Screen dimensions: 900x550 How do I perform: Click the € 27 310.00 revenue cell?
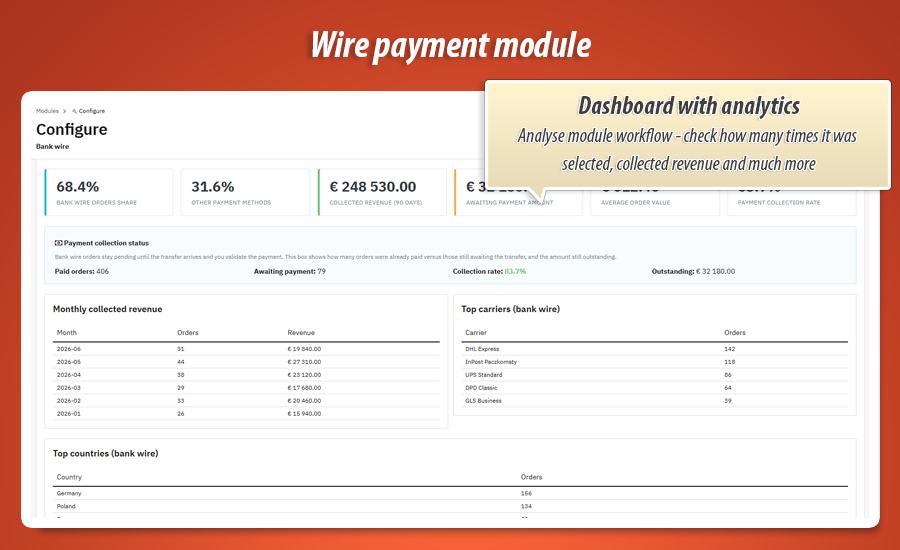(x=304, y=362)
